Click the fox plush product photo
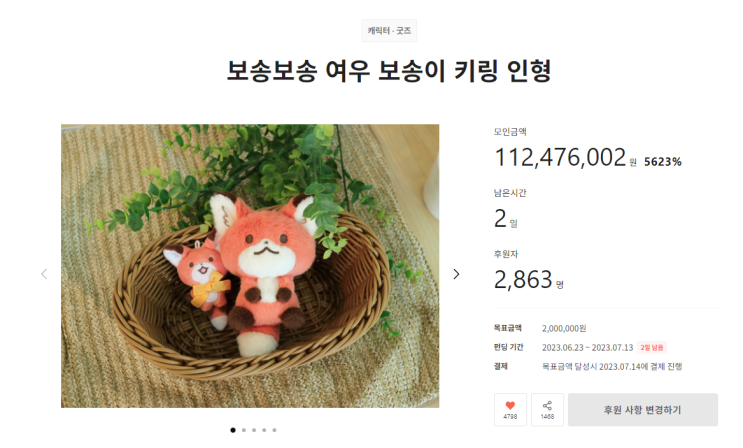The height and width of the screenshot is (448, 743). point(250,266)
